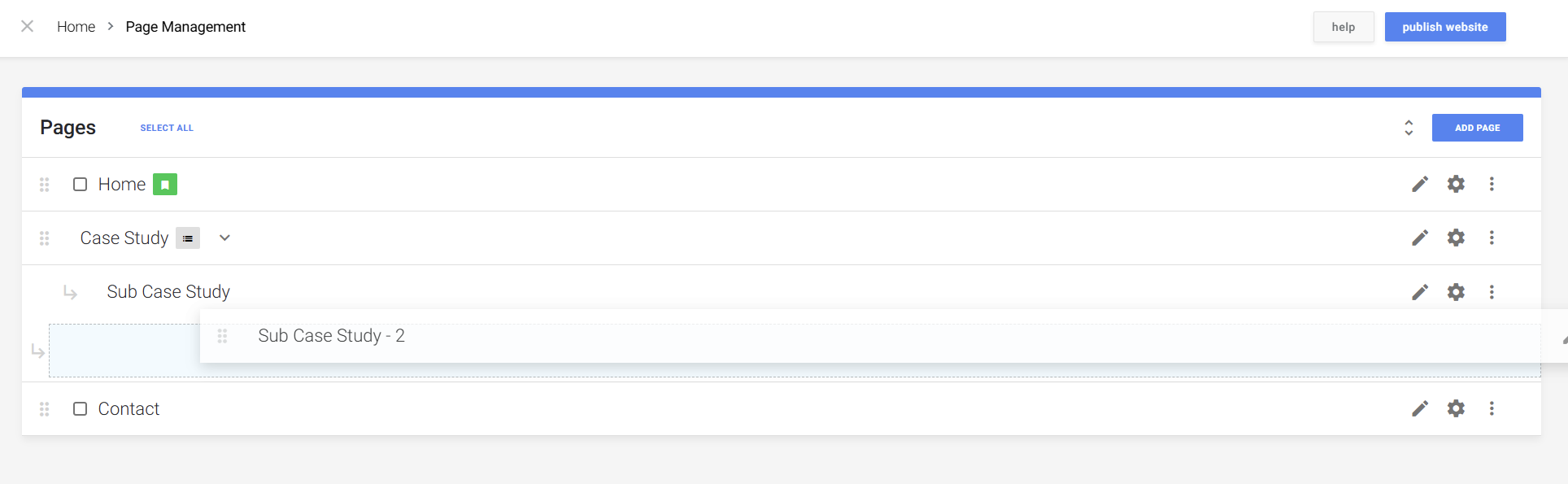This screenshot has height=484, width=1568.
Task: Open settings gear for Contact page
Action: 1456,408
